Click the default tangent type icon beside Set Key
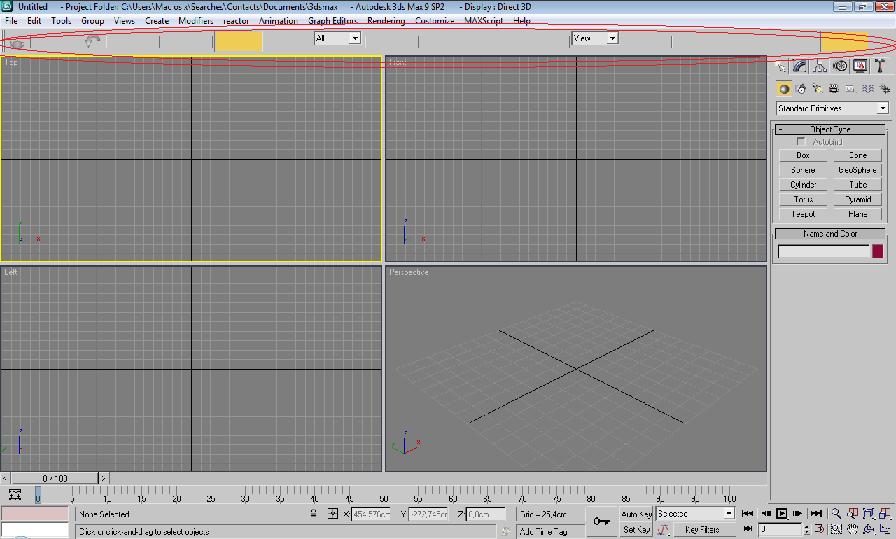896x539 pixels. (x=663, y=529)
